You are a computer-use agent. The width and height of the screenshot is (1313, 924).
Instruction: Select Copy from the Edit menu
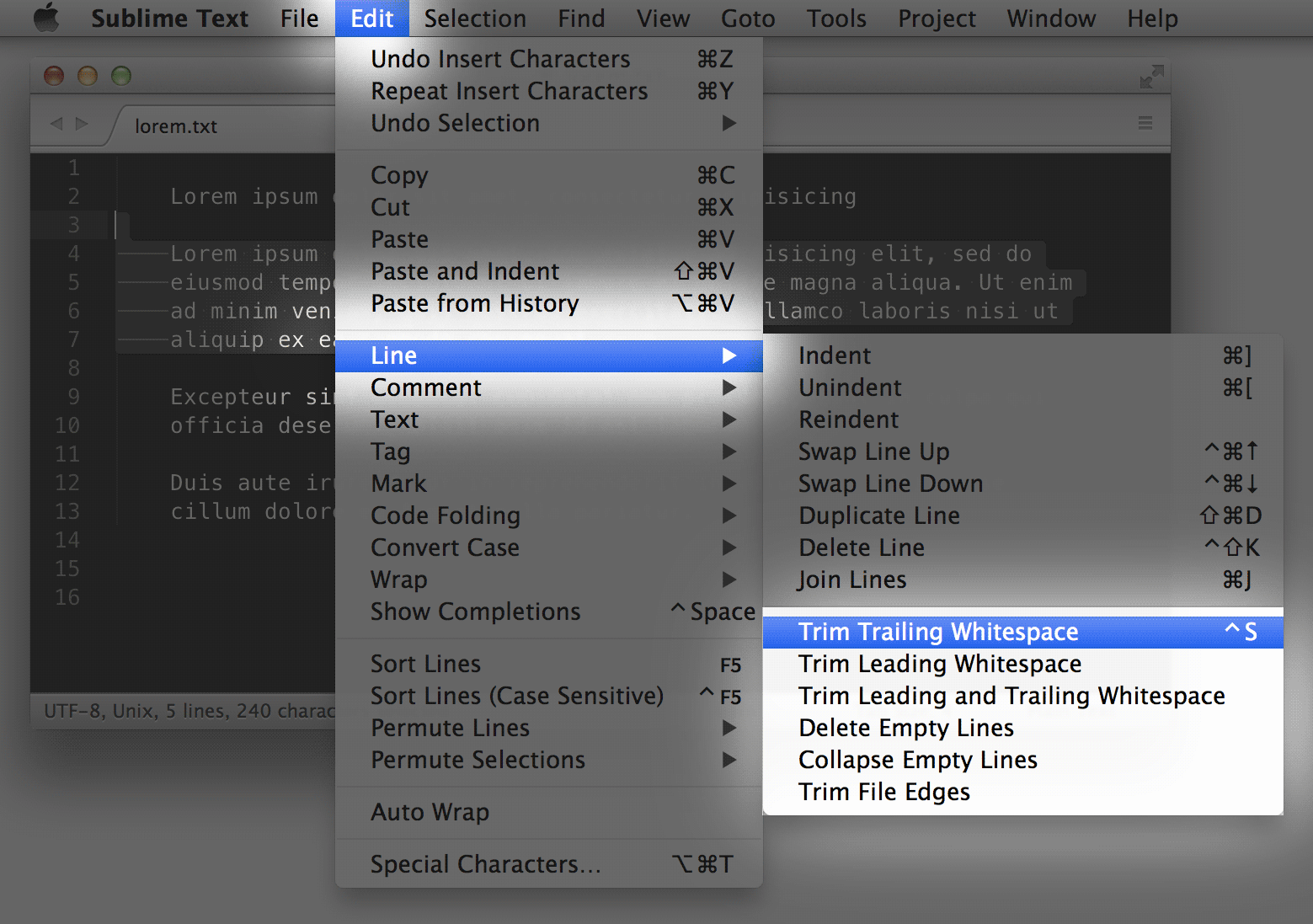549,175
